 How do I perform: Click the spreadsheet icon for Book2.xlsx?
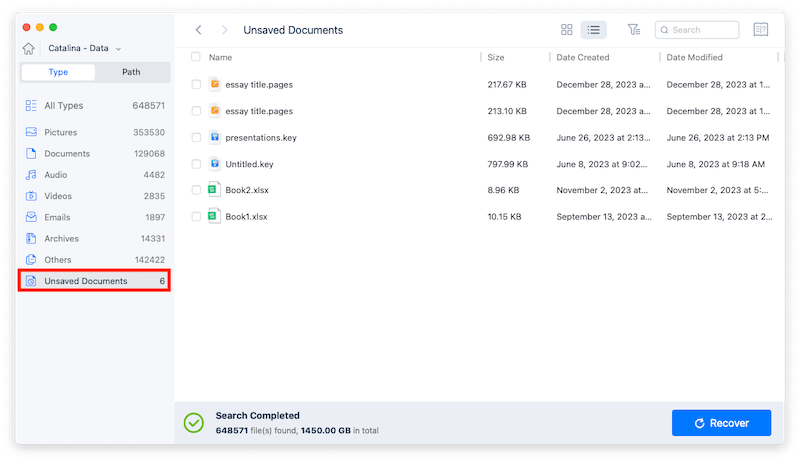coord(214,190)
